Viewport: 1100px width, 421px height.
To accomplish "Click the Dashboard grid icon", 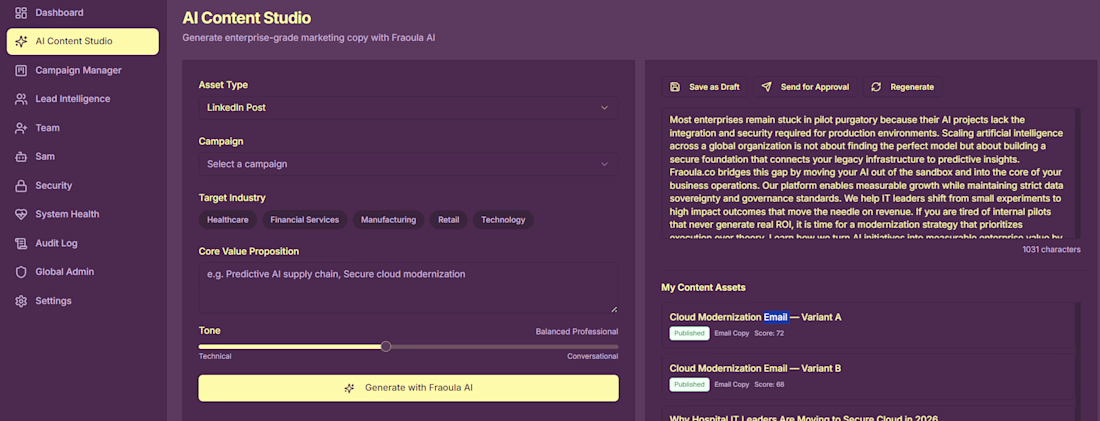I will (x=21, y=13).
